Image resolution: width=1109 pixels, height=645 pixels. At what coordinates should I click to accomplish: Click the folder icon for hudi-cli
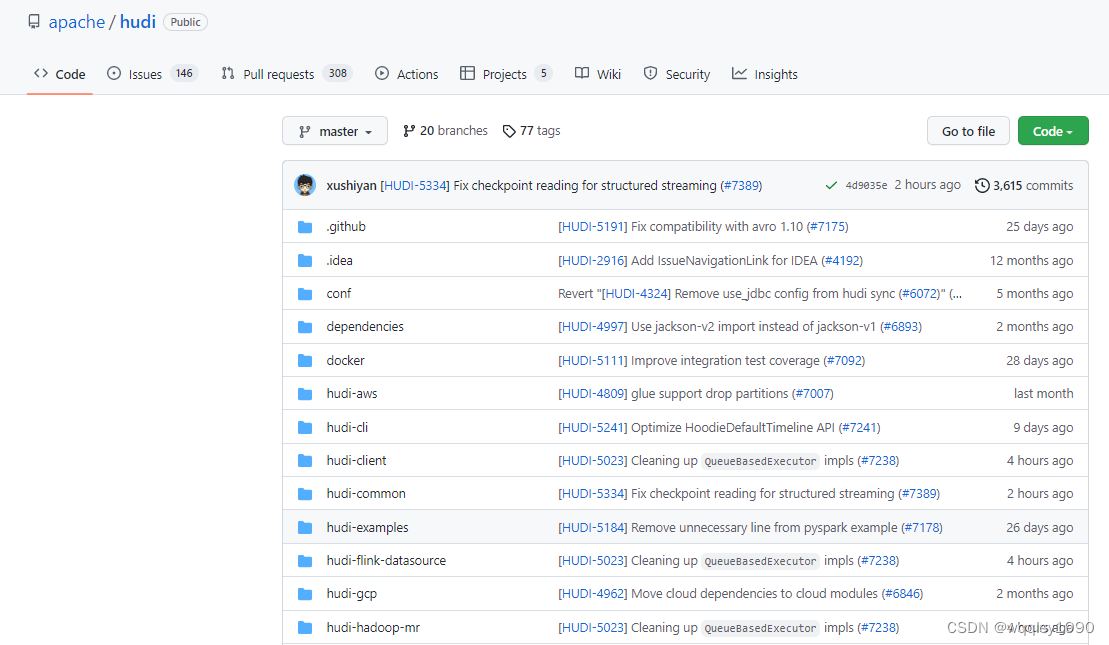click(x=305, y=428)
